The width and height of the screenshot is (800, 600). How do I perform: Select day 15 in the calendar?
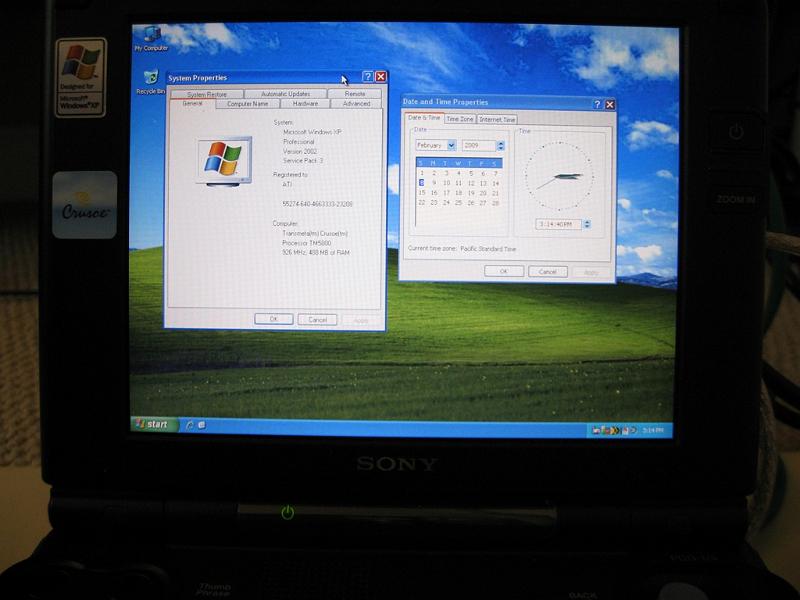click(422, 192)
